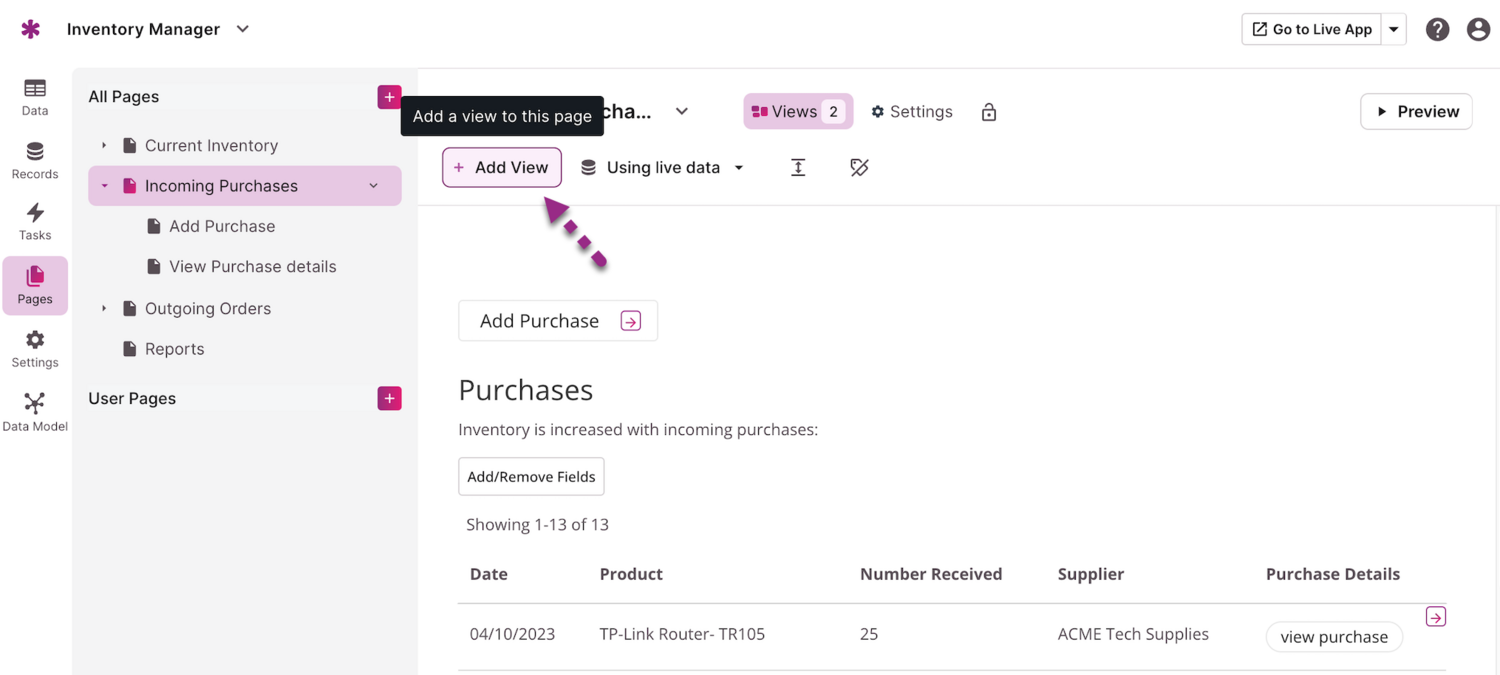1500x675 pixels.
Task: Add a new user page with plus icon
Action: [x=389, y=398]
